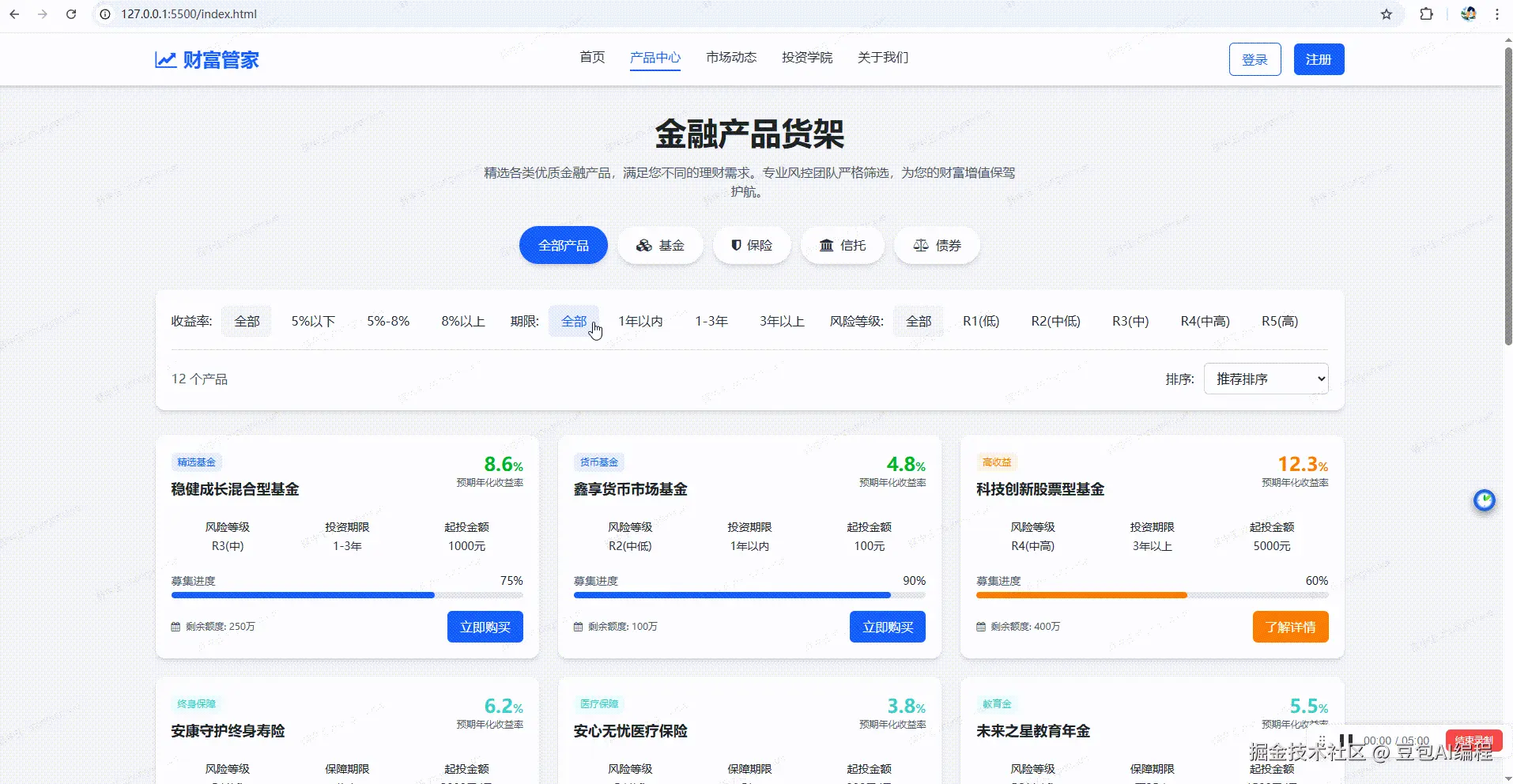This screenshot has width=1513, height=784.
Task: Click the browser forward arrow
Action: pos(43,14)
